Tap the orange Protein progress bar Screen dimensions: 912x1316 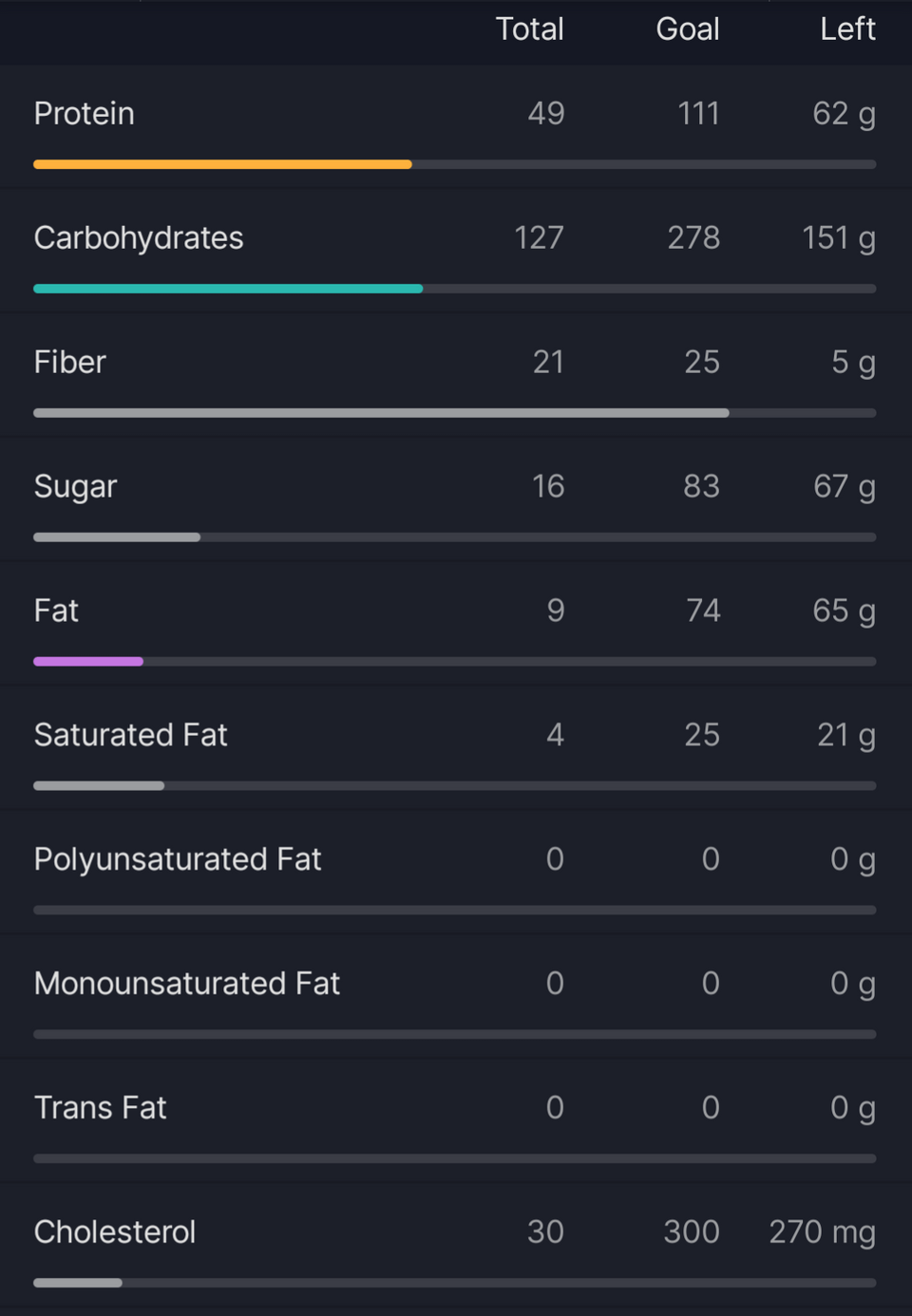click(x=454, y=164)
